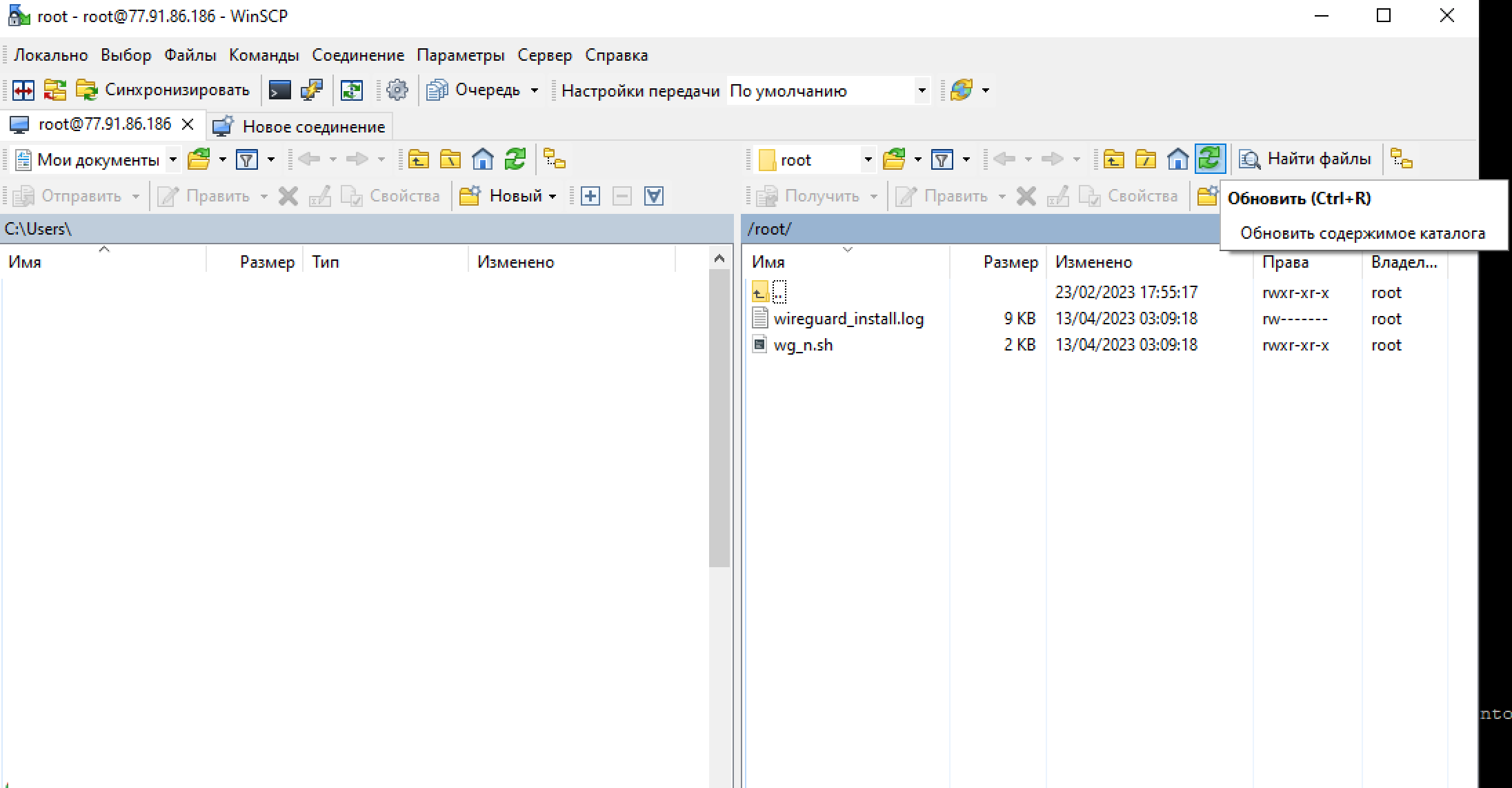The image size is (1512, 788).
Task: Sort remote files by Размер column
Action: pyautogui.click(x=1010, y=262)
